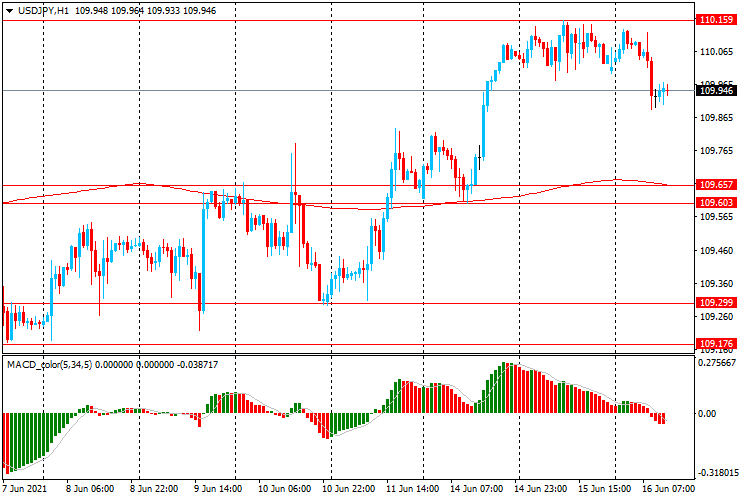Image resolution: width=740 pixels, height=500 pixels.
Task: Click the -0.318015 MACD scale minimum
Action: pyautogui.click(x=717, y=473)
